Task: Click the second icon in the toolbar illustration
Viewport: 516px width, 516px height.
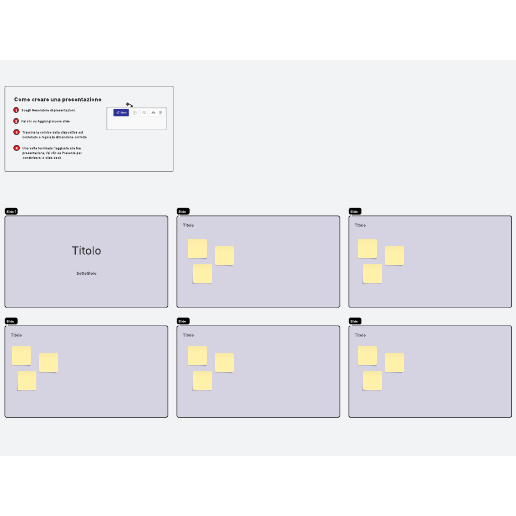Action: click(x=135, y=113)
